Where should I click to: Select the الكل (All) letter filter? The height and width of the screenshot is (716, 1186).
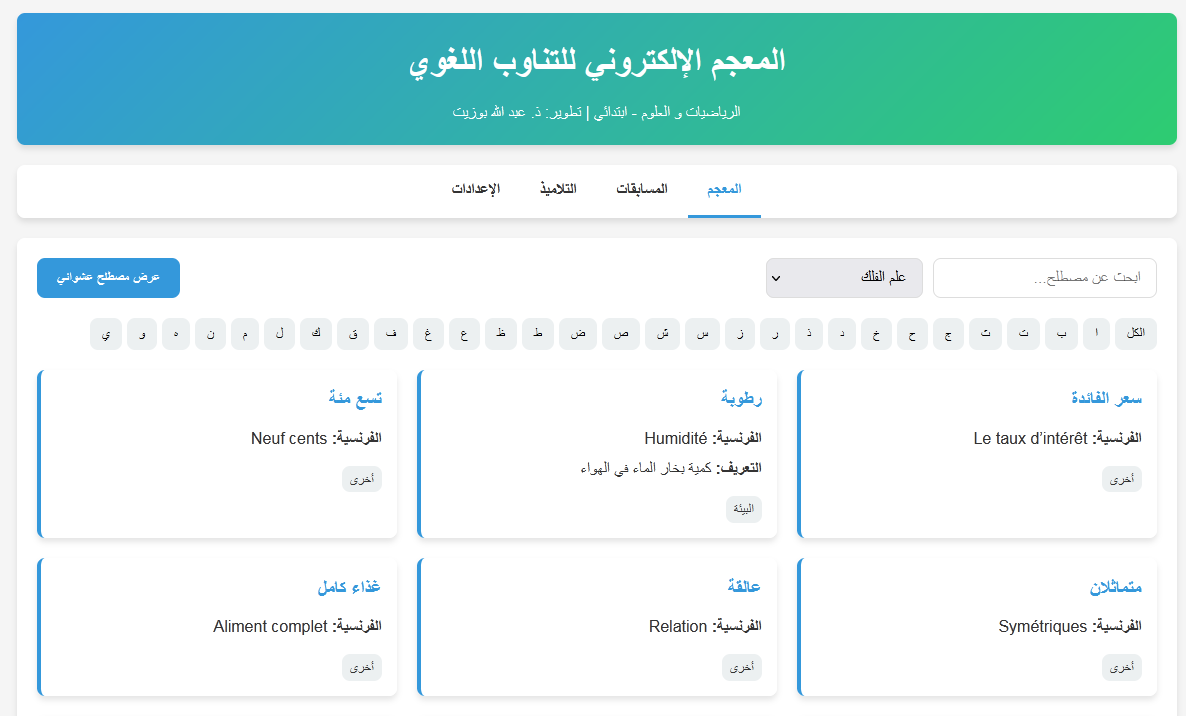pyautogui.click(x=1135, y=333)
